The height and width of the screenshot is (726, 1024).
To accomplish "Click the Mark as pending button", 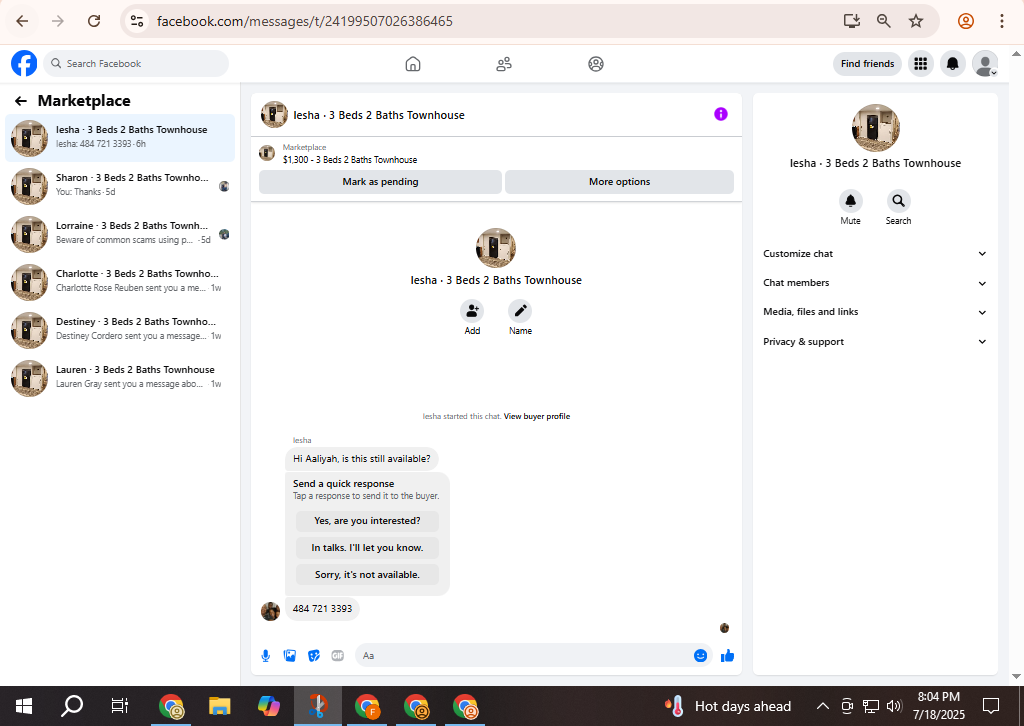I will click(x=380, y=182).
